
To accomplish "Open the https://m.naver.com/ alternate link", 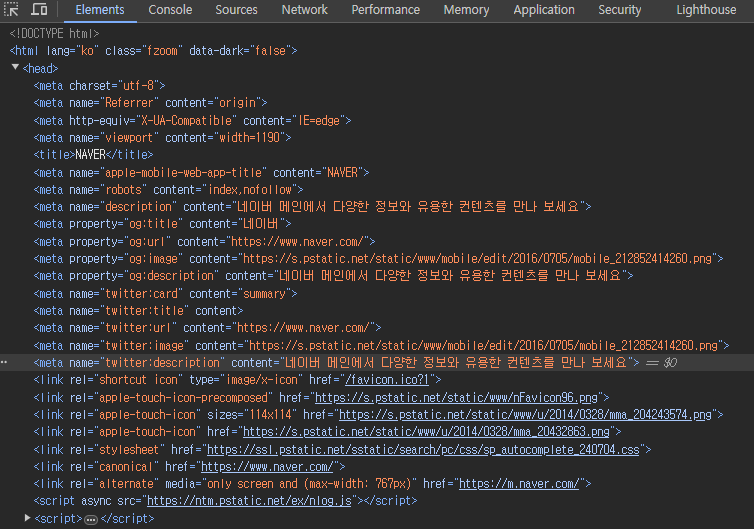I will coord(519,483).
